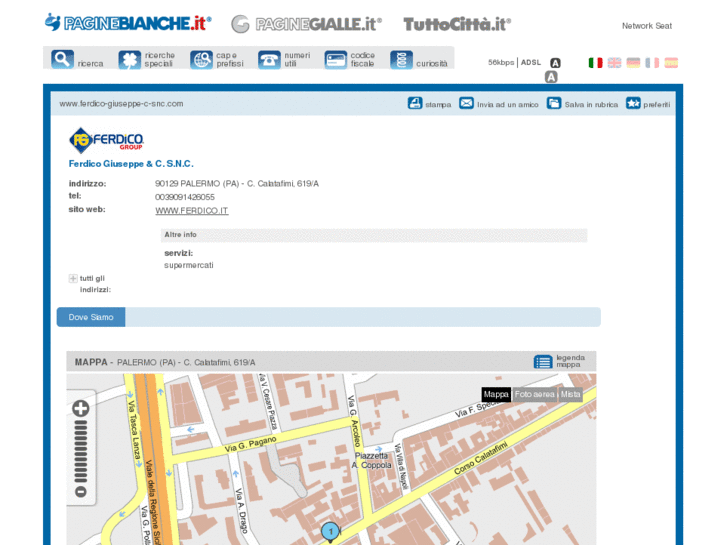Screen dimensions: 727x545
Task: Click Via G. Pagano label on map
Action: click(x=251, y=444)
